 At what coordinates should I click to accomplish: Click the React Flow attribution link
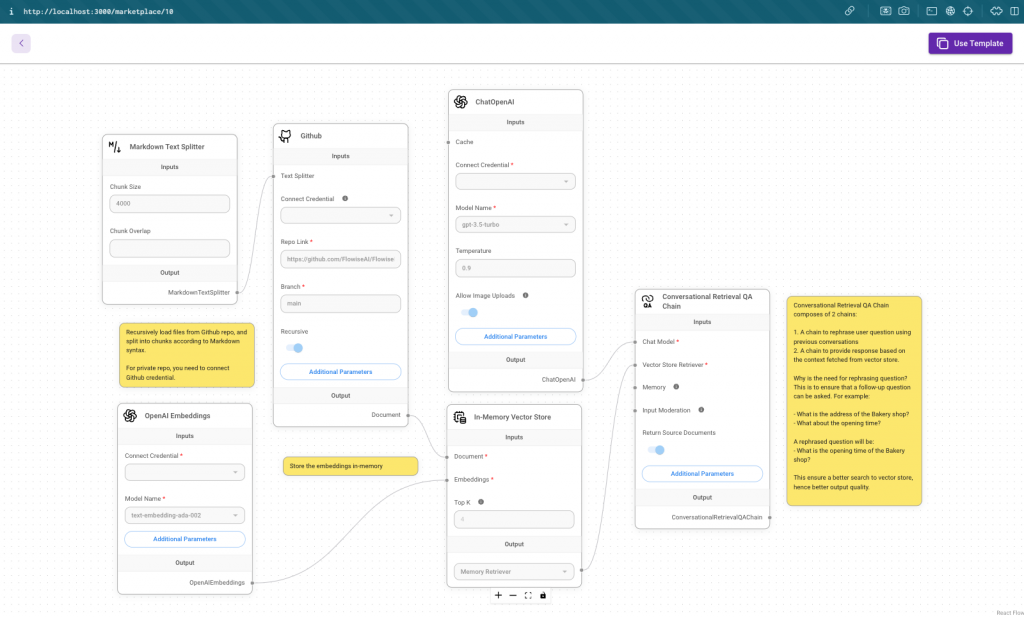click(x=1010, y=613)
